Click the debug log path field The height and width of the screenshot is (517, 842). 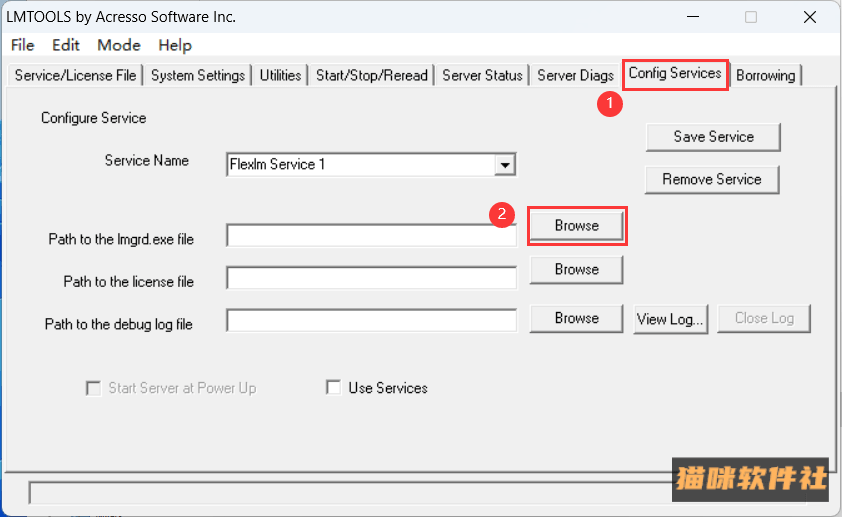click(371, 321)
